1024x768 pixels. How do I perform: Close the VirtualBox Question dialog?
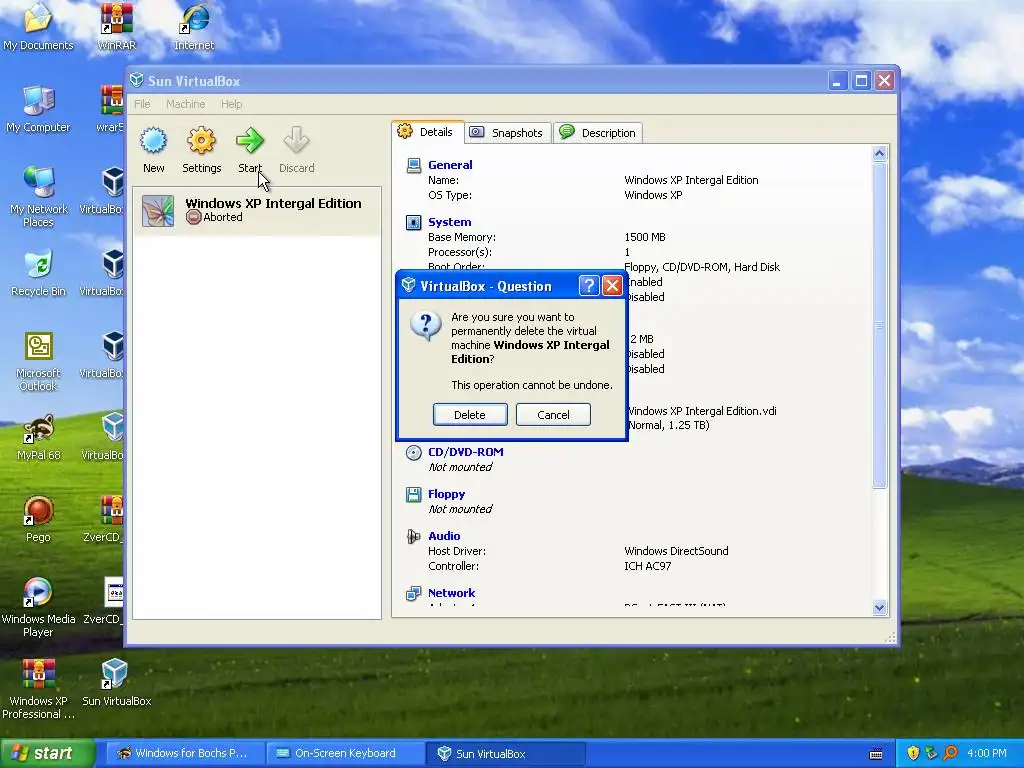[612, 285]
